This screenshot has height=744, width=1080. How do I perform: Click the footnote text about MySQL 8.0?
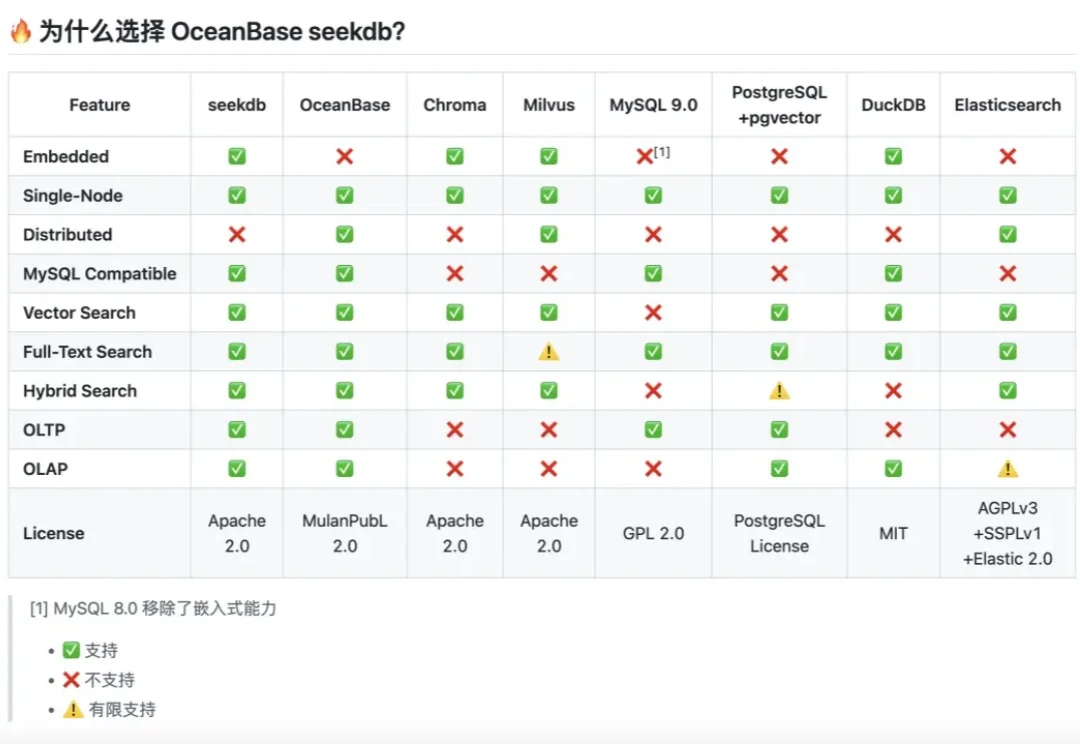pyautogui.click(x=153, y=608)
